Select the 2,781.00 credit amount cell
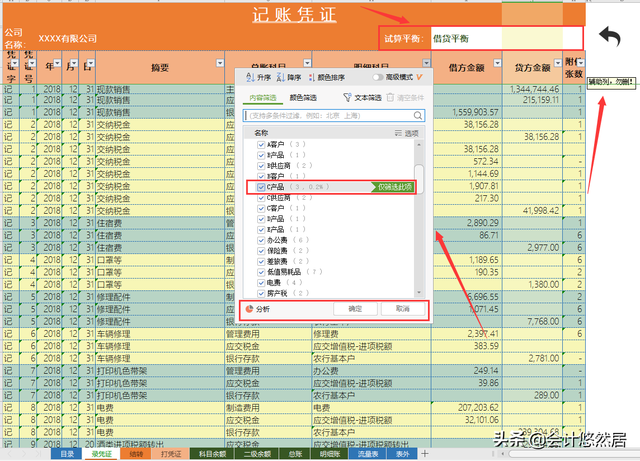640x461 pixels. click(532, 359)
